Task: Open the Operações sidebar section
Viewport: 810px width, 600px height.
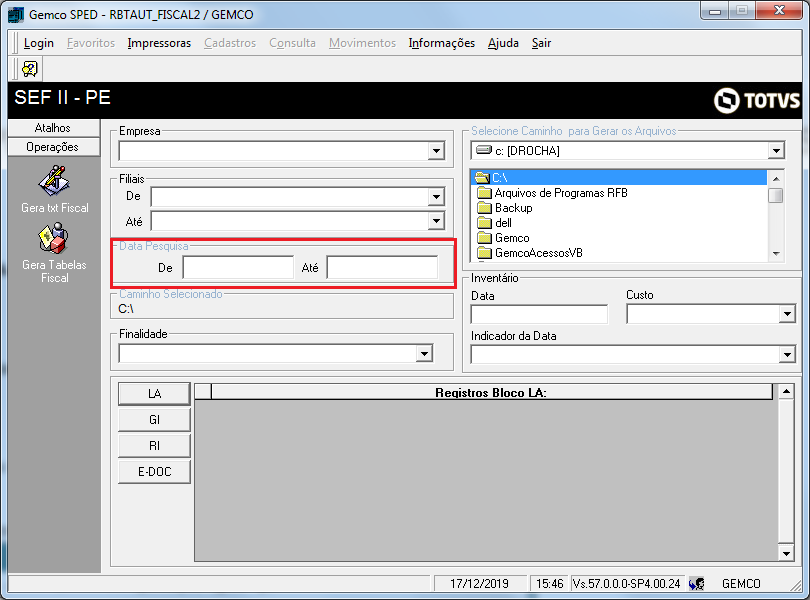Action: pyautogui.click(x=54, y=147)
